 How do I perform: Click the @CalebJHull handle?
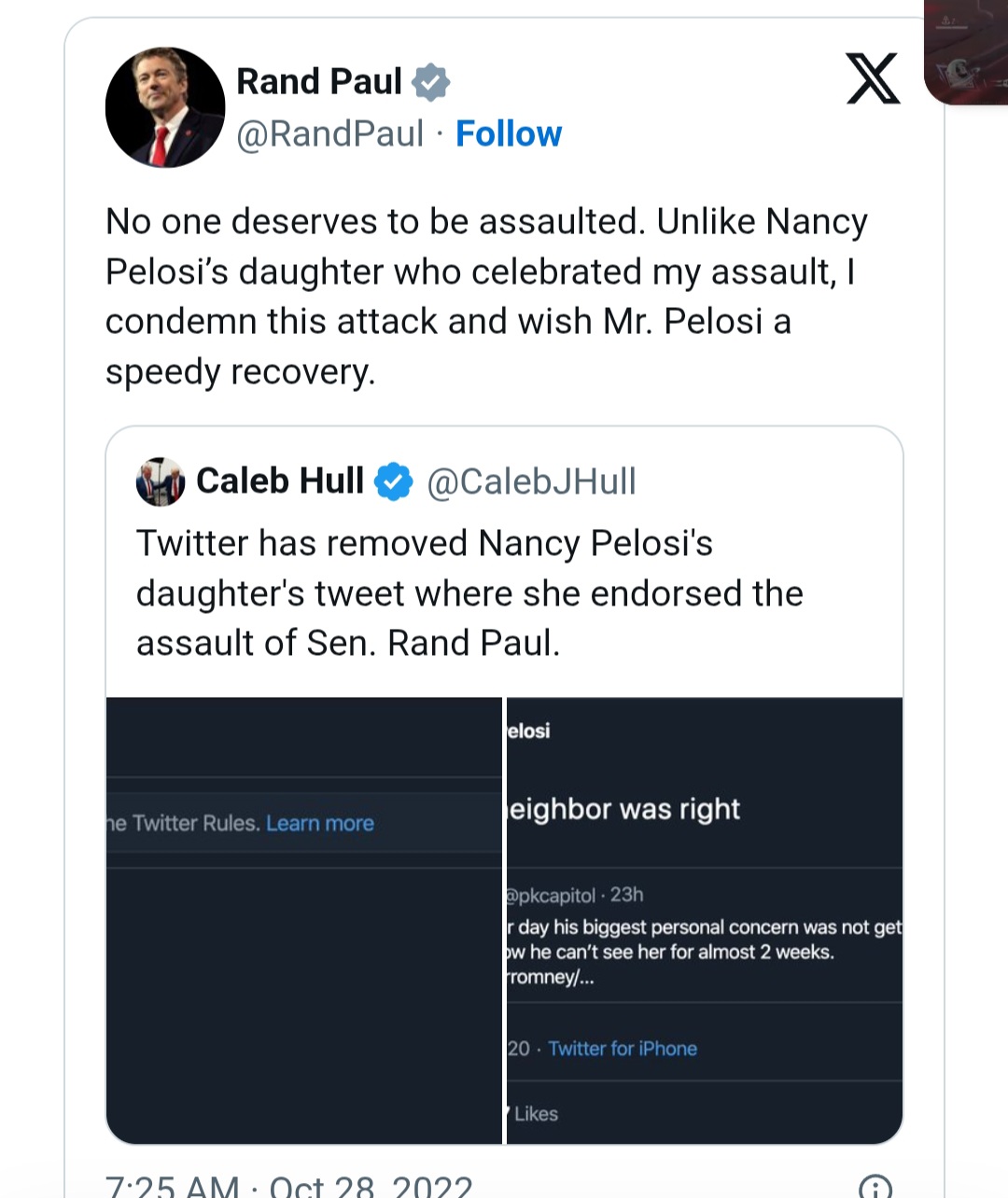[531, 481]
